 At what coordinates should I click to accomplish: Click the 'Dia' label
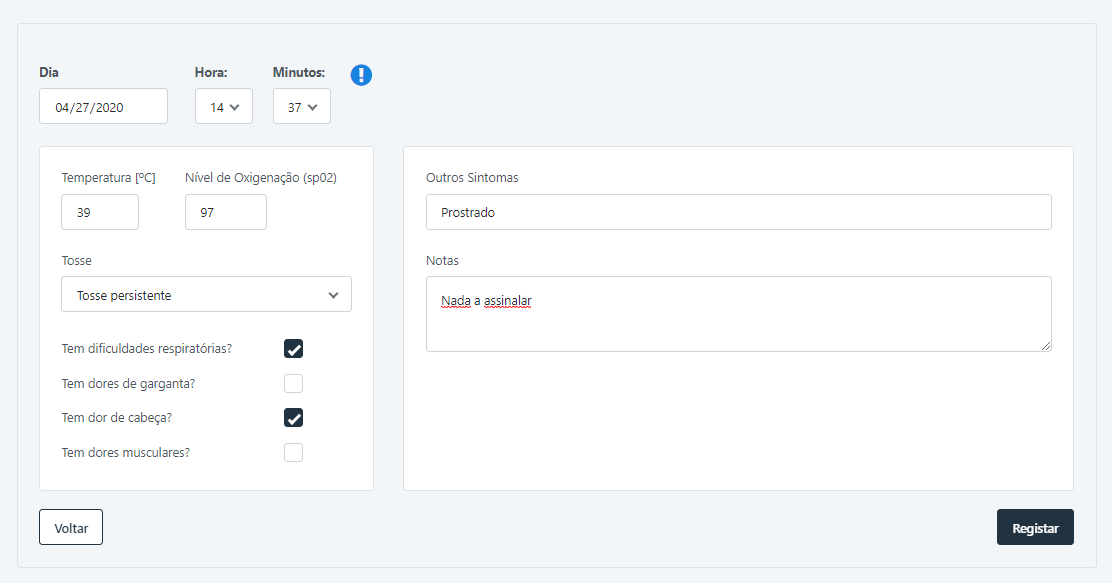[49, 72]
